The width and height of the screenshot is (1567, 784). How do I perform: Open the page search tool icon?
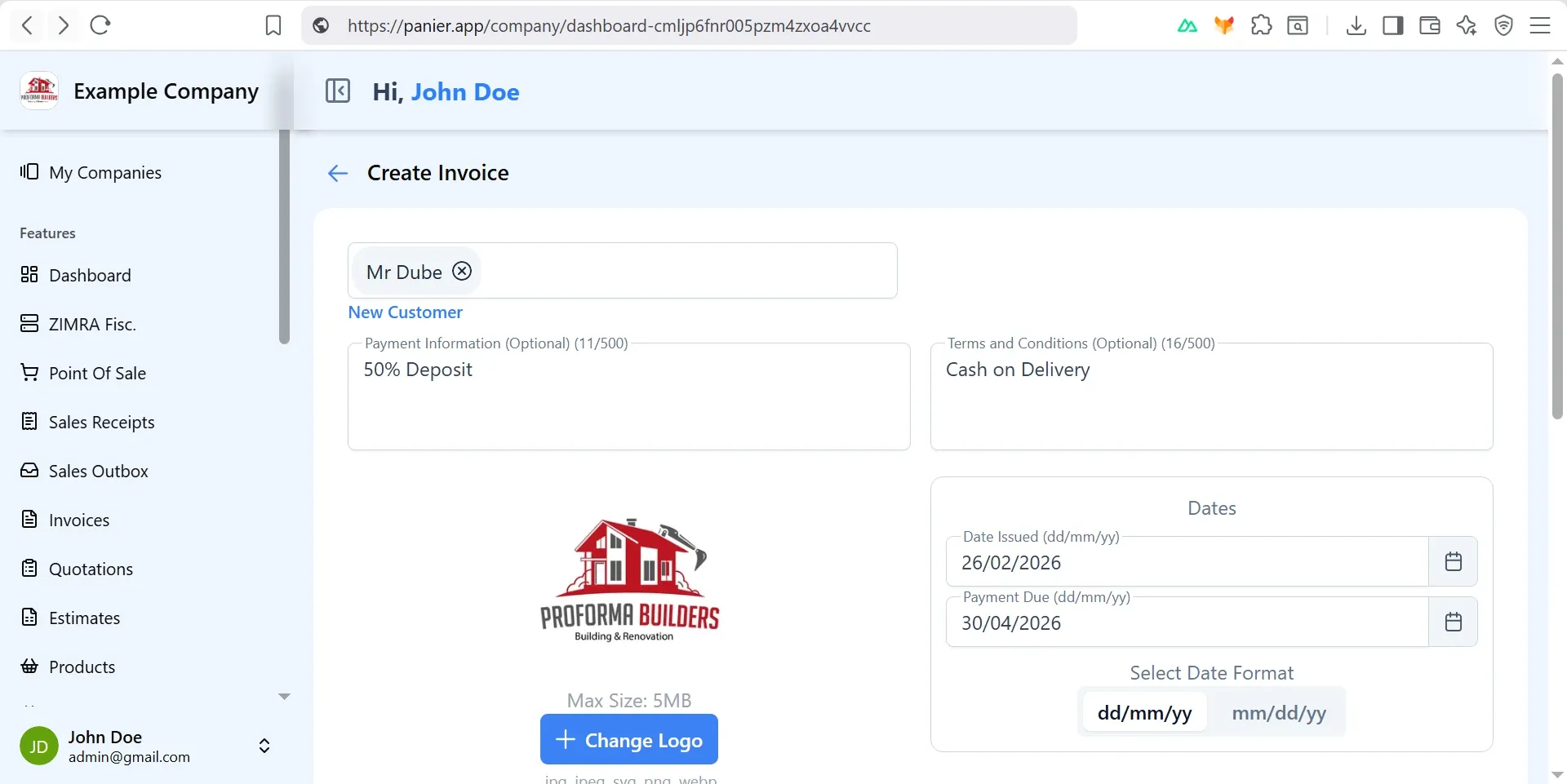coord(1298,26)
